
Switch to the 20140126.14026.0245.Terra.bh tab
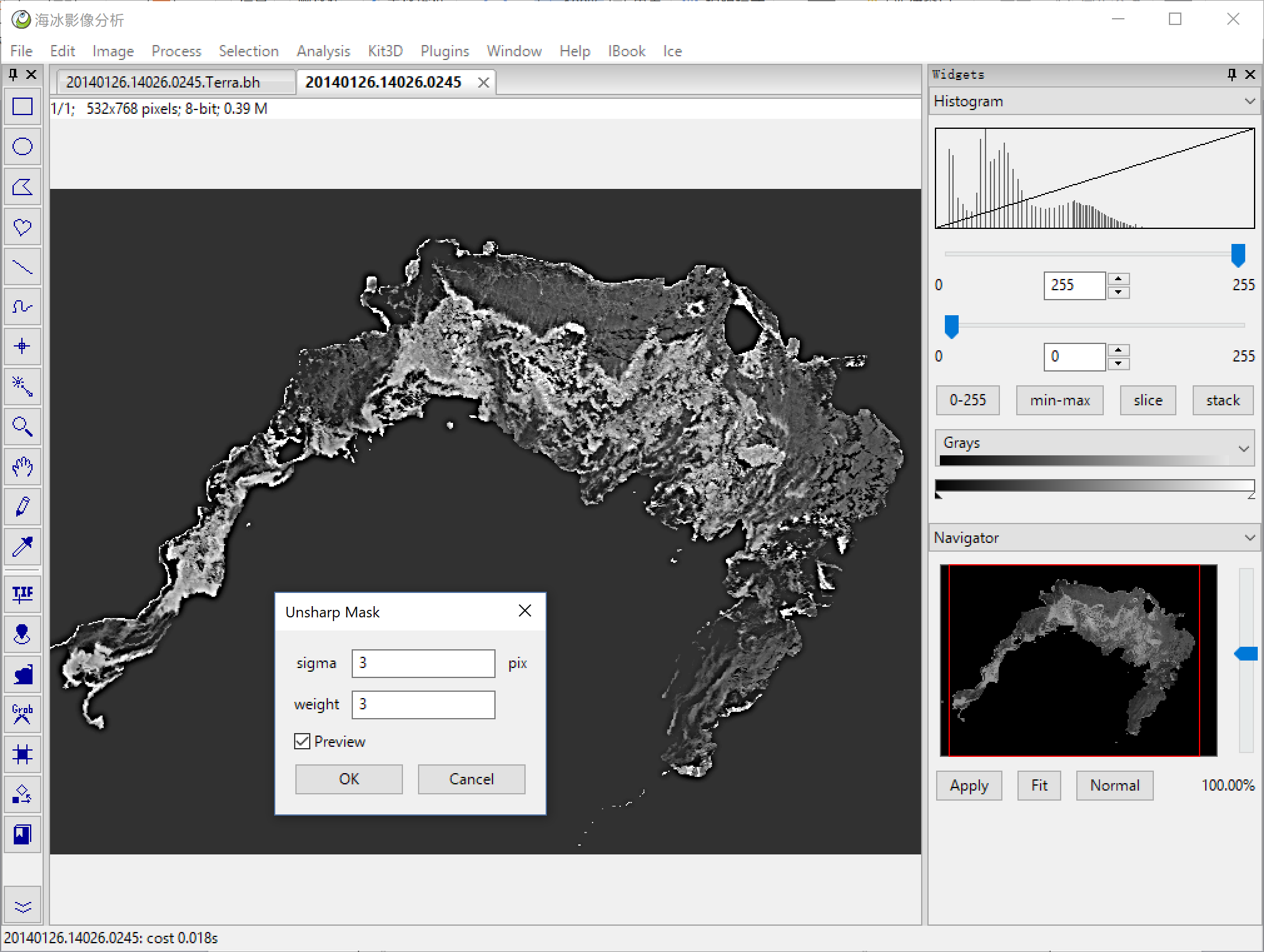[x=163, y=83]
